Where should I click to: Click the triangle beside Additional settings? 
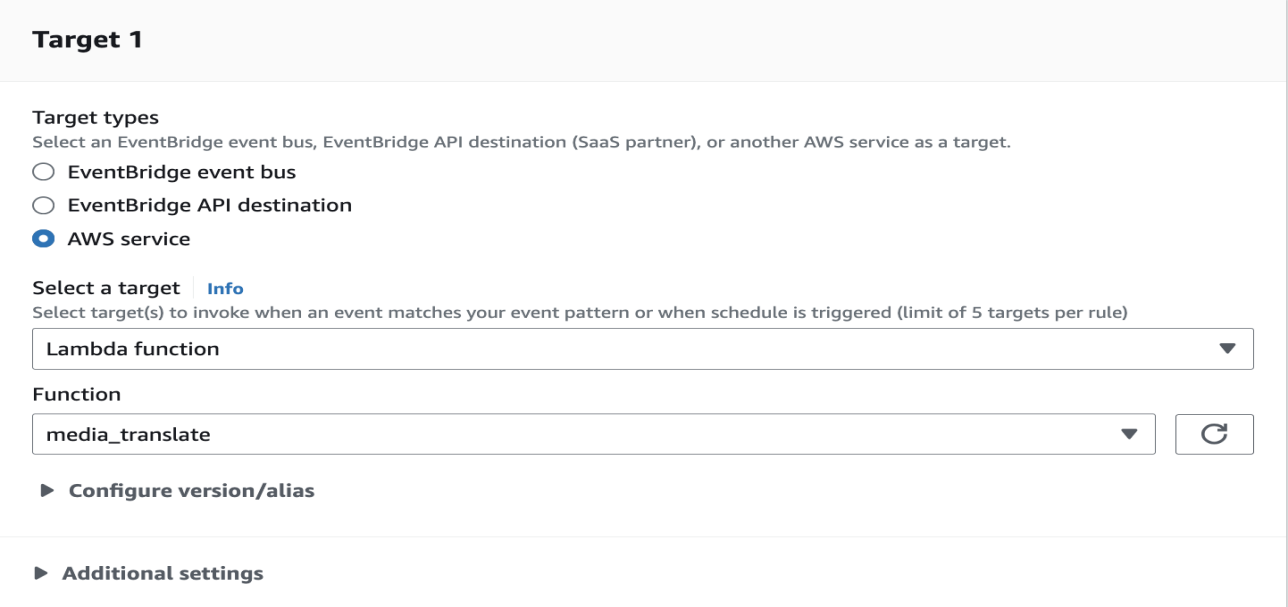point(41,574)
